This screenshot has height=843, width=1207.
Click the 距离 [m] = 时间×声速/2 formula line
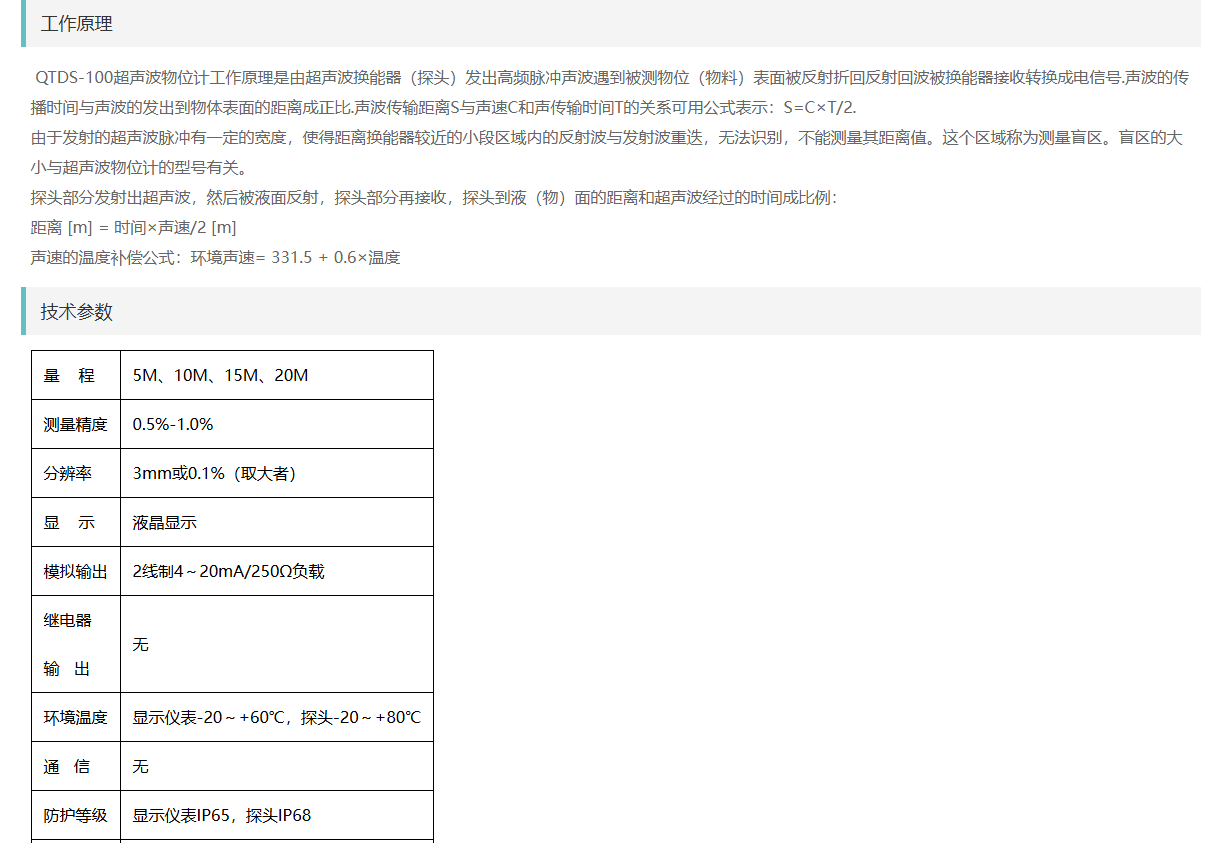pos(133,228)
